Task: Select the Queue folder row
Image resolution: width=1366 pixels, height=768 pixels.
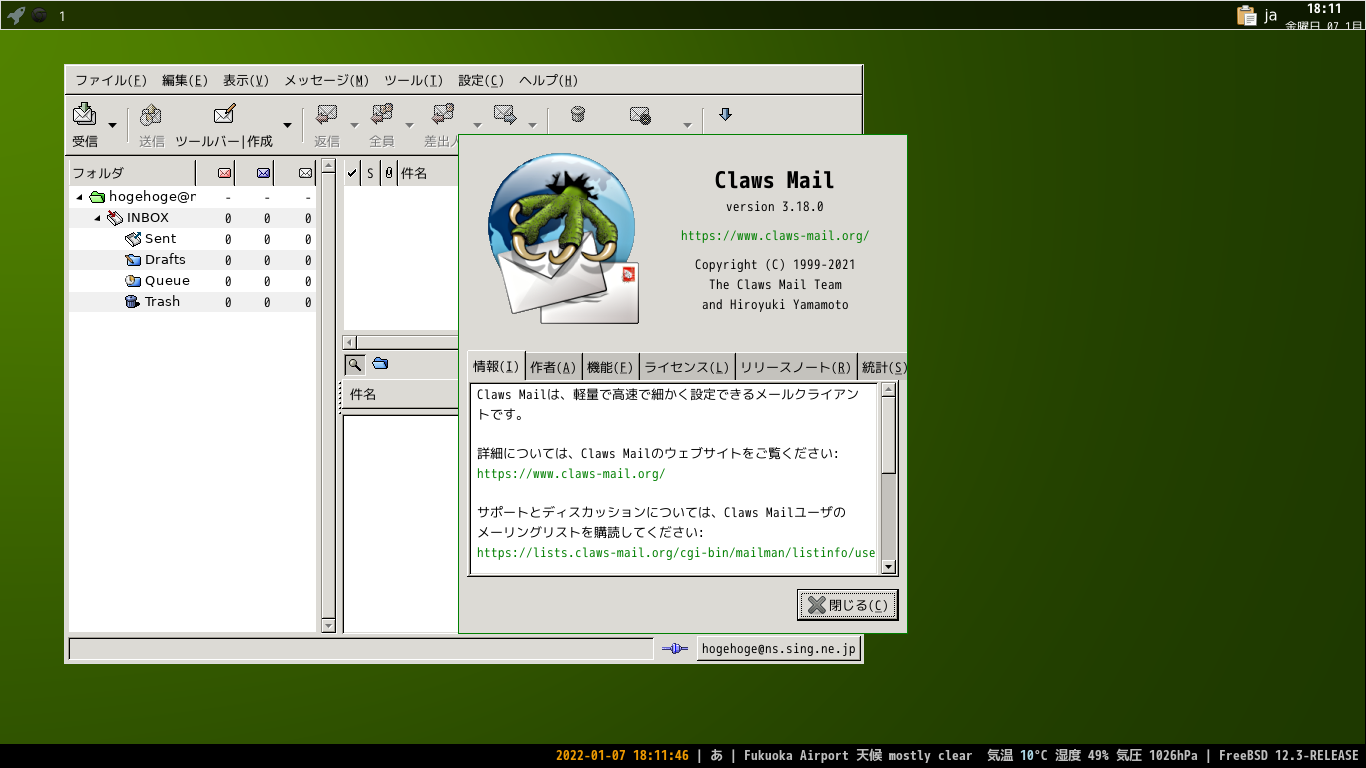Action: tap(192, 281)
